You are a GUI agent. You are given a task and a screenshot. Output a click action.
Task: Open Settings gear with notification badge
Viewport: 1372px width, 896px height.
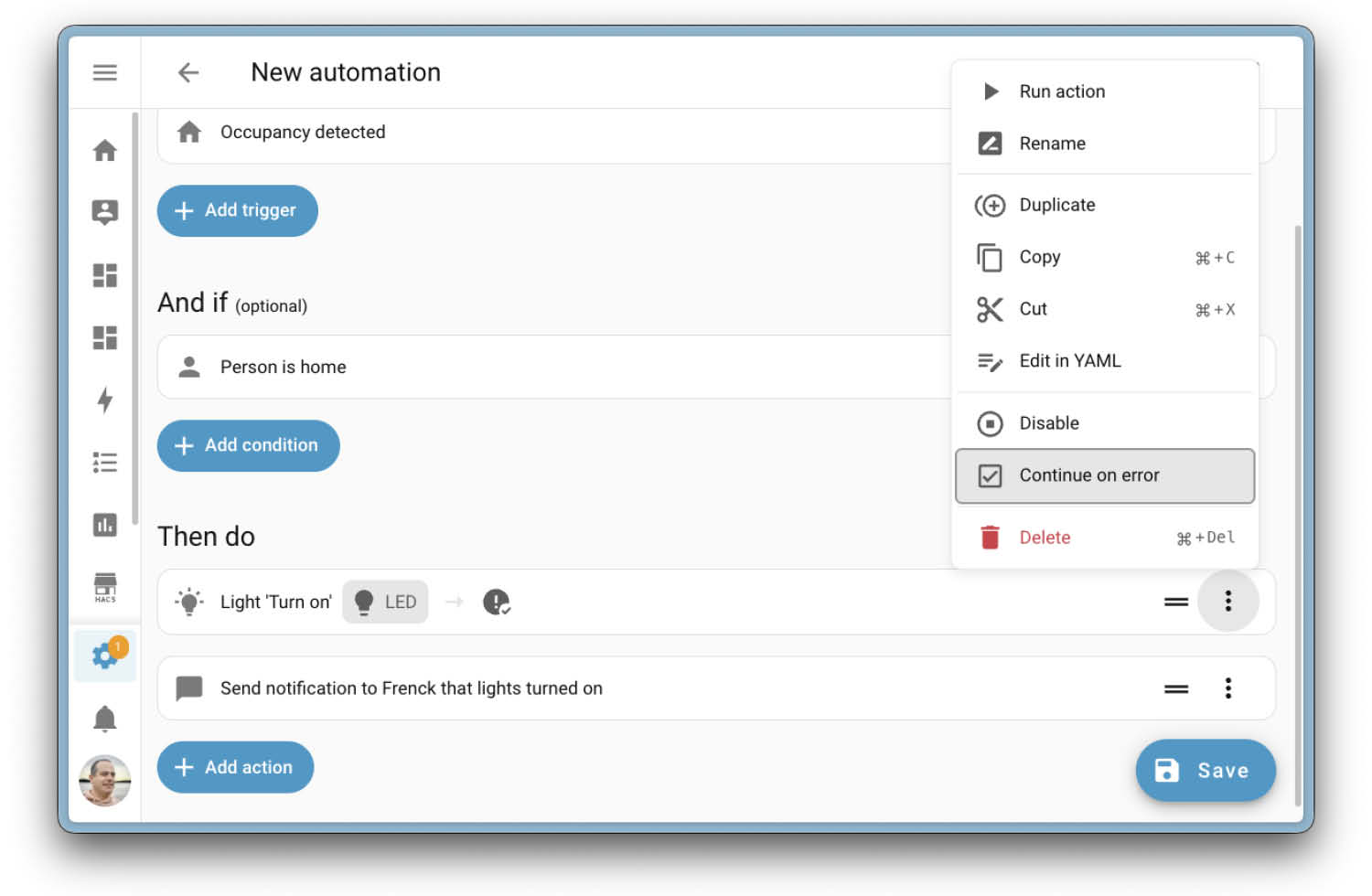click(x=102, y=655)
